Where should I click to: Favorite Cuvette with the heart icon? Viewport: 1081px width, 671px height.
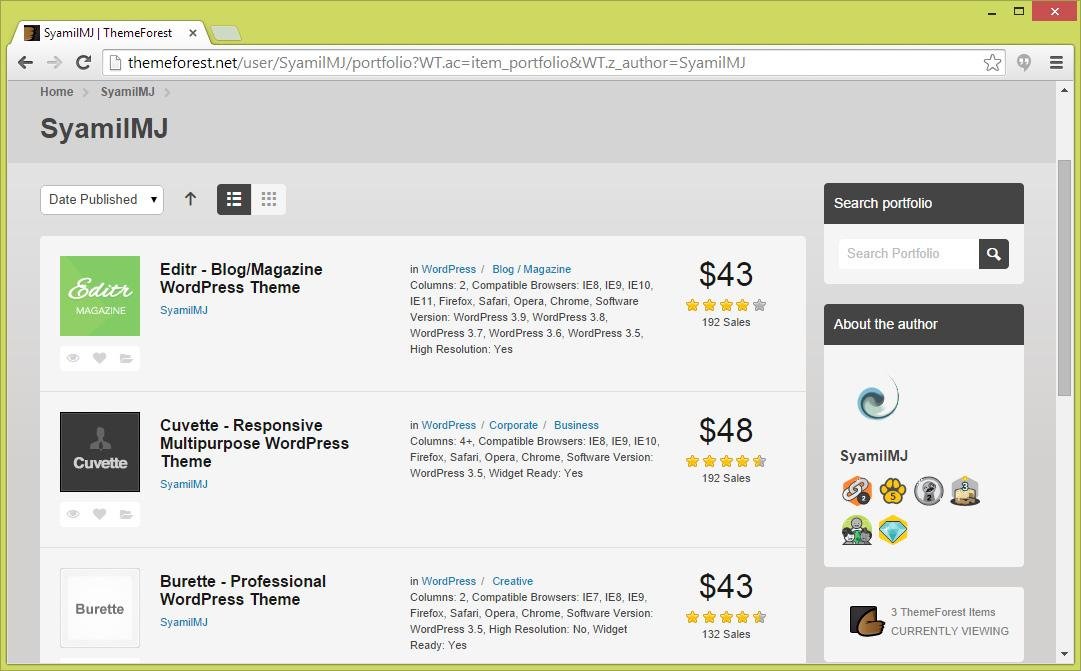tap(99, 514)
